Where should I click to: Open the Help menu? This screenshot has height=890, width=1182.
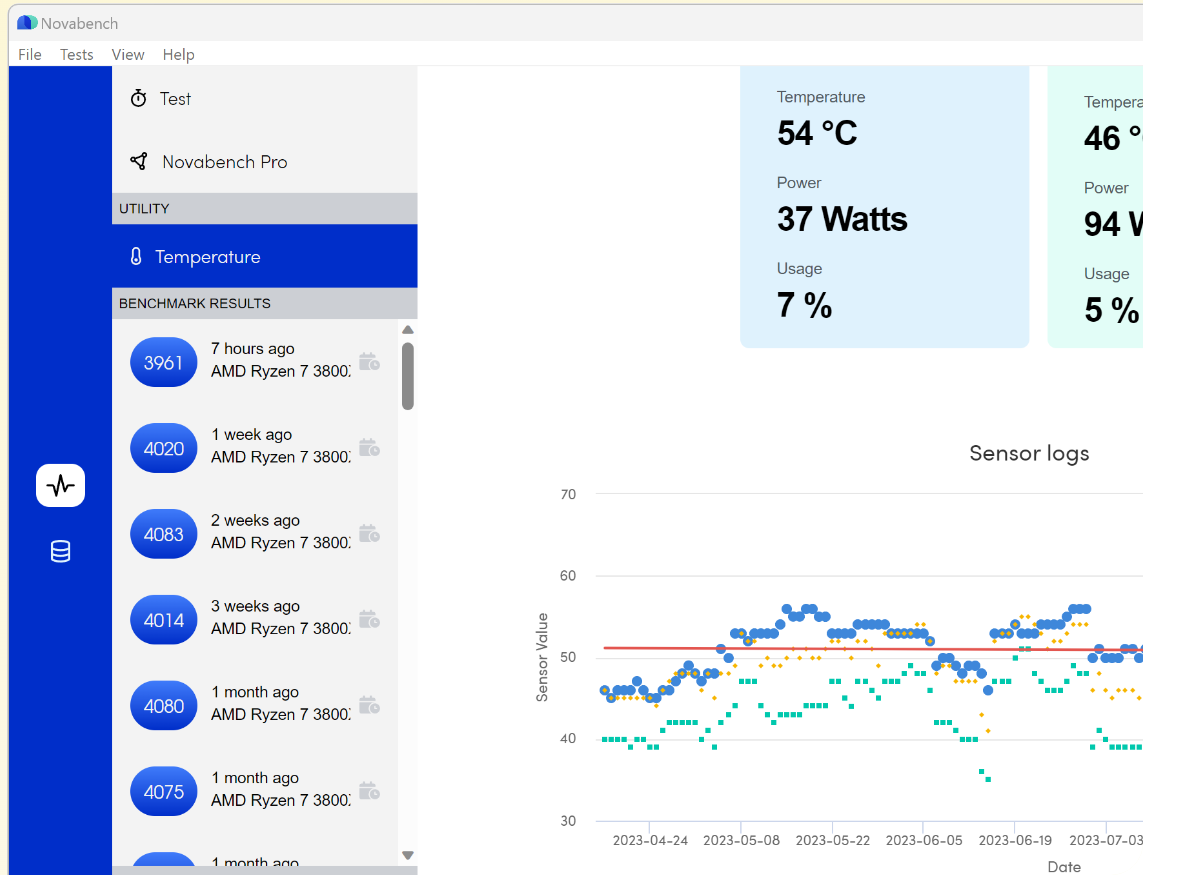click(x=179, y=55)
